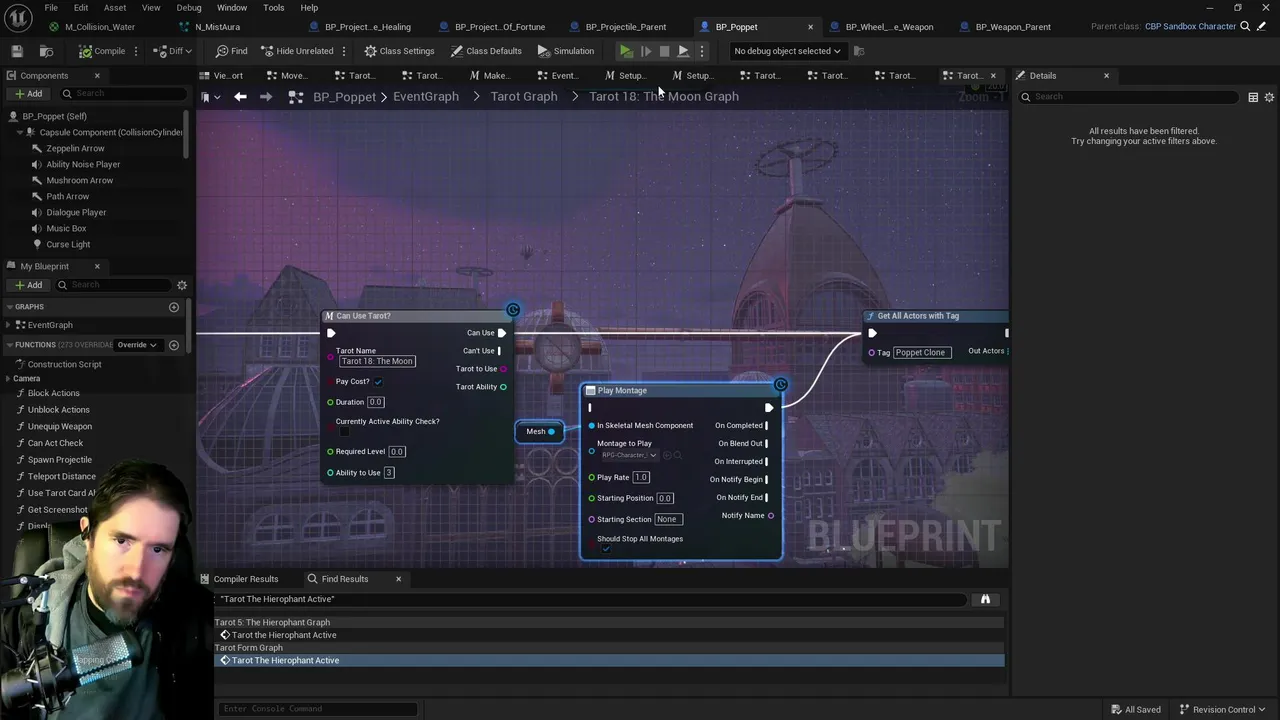Expand the EventGraph entry
Viewport: 1280px width, 720px height.
9,325
